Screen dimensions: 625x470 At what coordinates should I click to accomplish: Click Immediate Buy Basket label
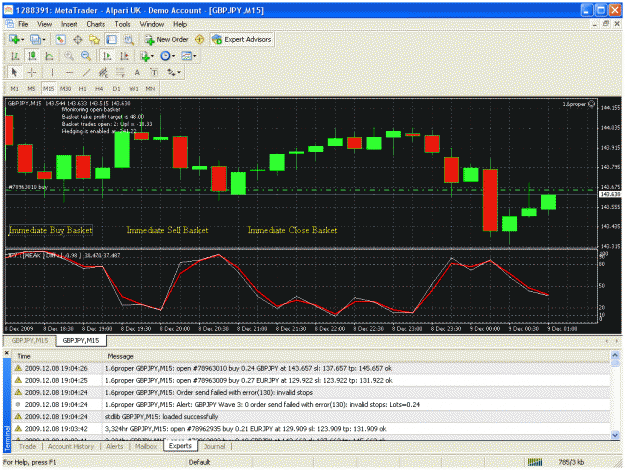[x=51, y=230]
